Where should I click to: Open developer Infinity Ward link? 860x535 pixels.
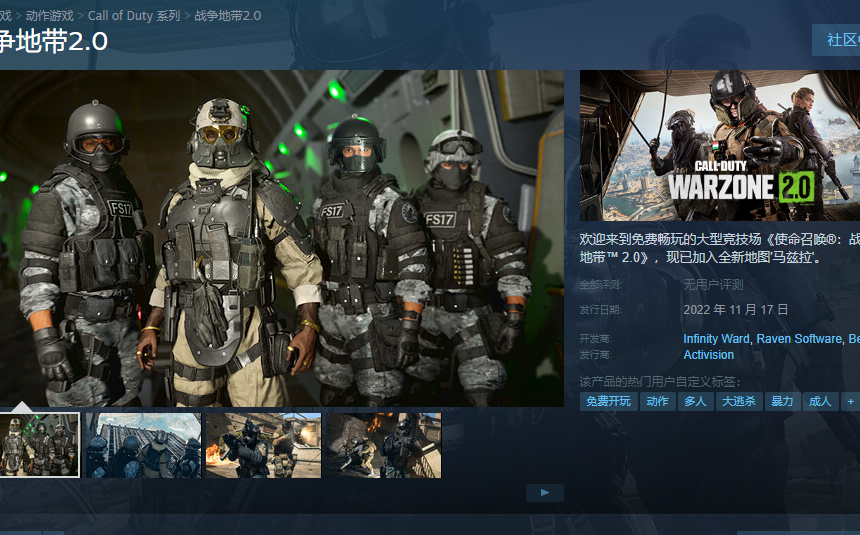point(716,339)
